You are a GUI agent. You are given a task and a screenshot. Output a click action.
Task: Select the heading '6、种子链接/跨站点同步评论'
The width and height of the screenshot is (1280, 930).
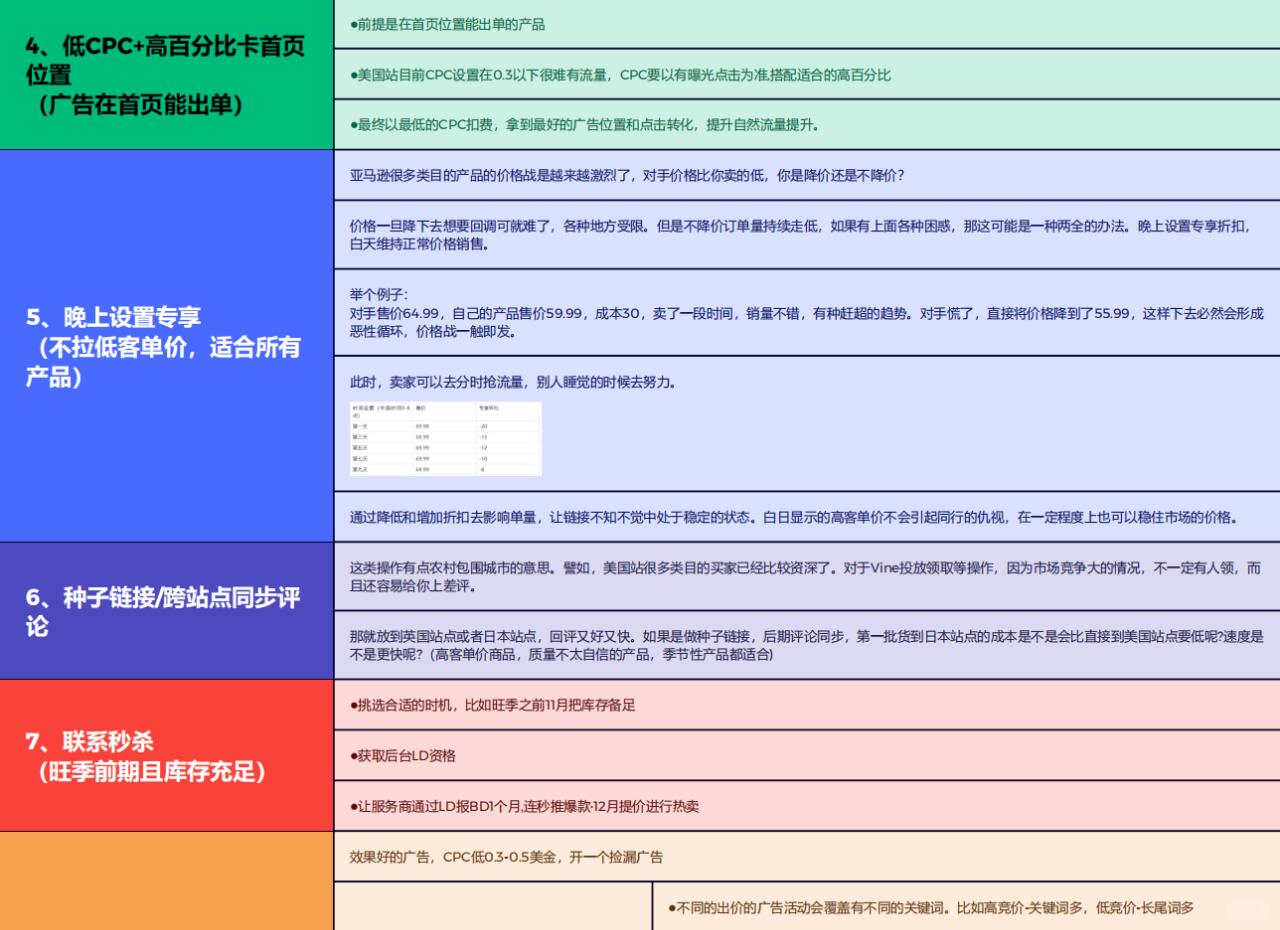(163, 612)
